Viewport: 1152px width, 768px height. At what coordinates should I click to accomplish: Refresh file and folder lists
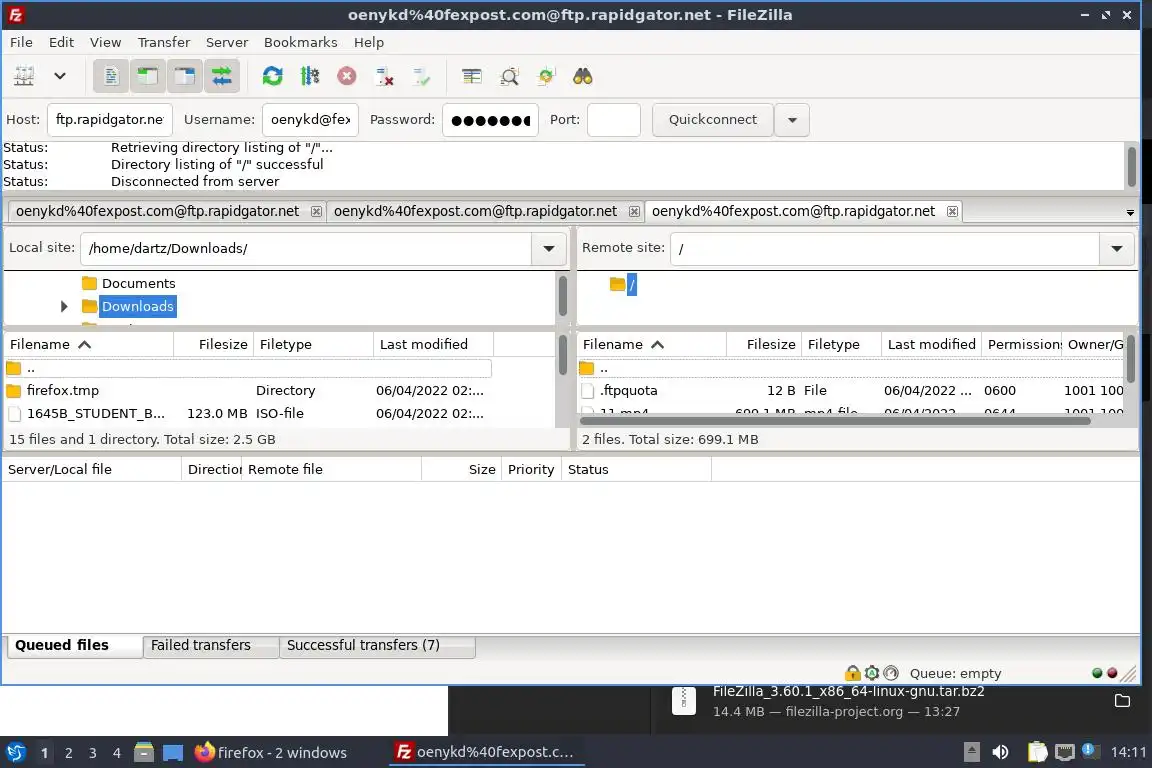(x=273, y=76)
